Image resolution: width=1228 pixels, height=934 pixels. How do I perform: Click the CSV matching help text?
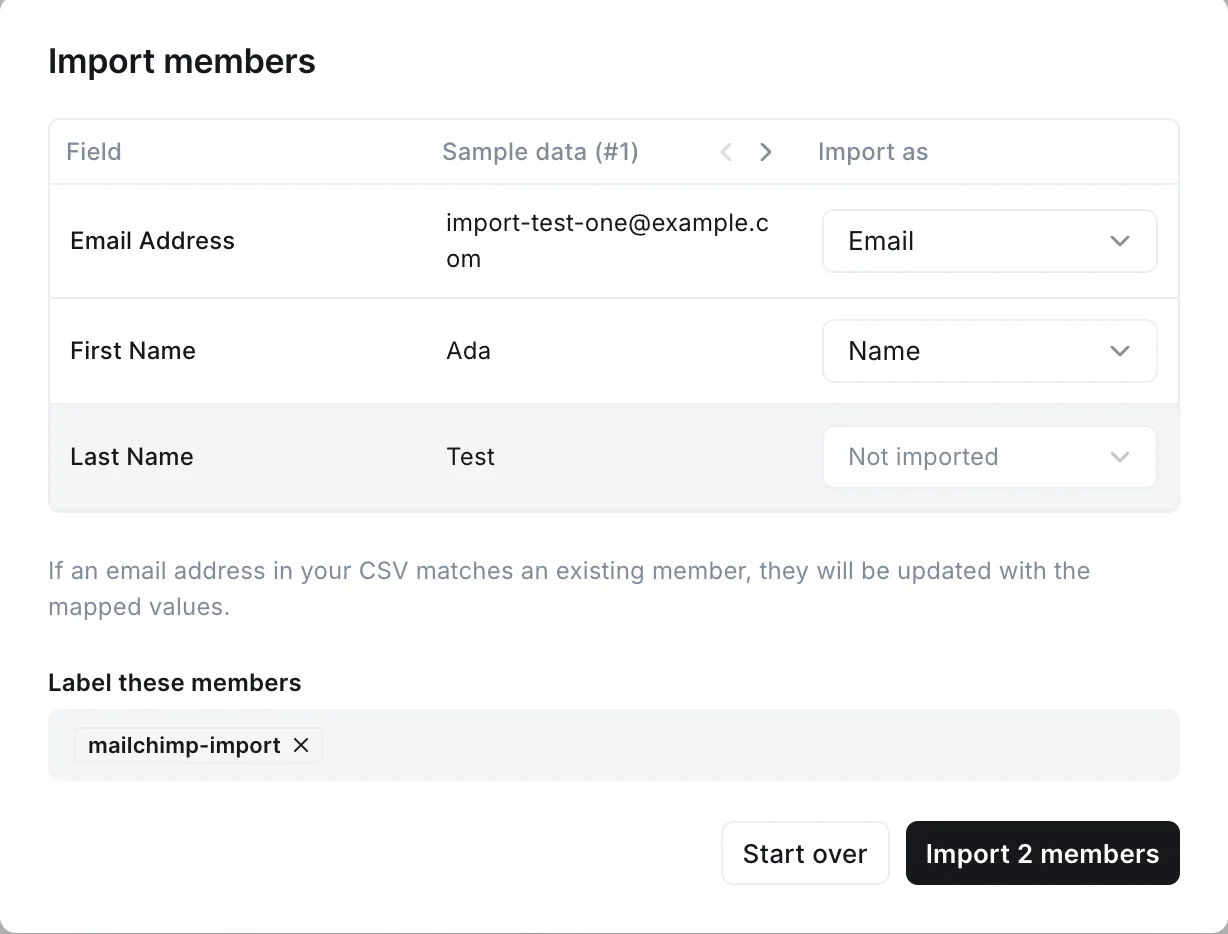[569, 589]
